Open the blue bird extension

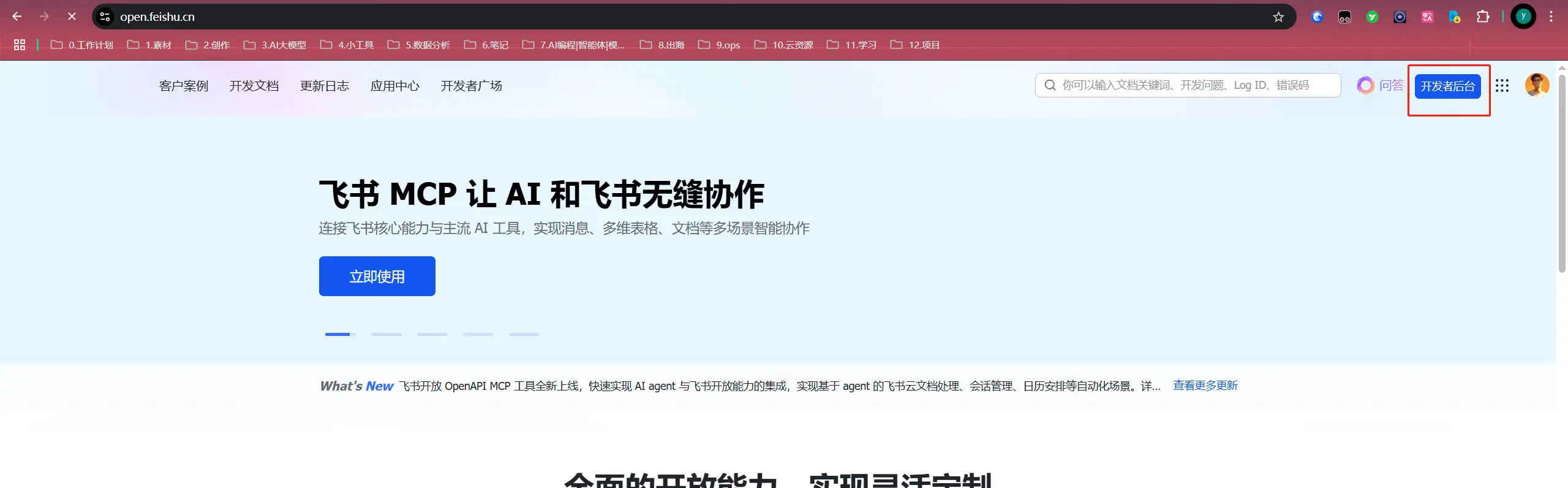pyautogui.click(x=1317, y=17)
